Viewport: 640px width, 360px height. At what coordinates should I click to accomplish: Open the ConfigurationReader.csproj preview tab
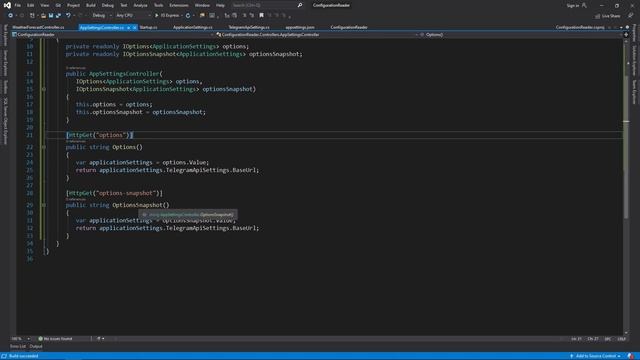pyautogui.click(x=580, y=27)
